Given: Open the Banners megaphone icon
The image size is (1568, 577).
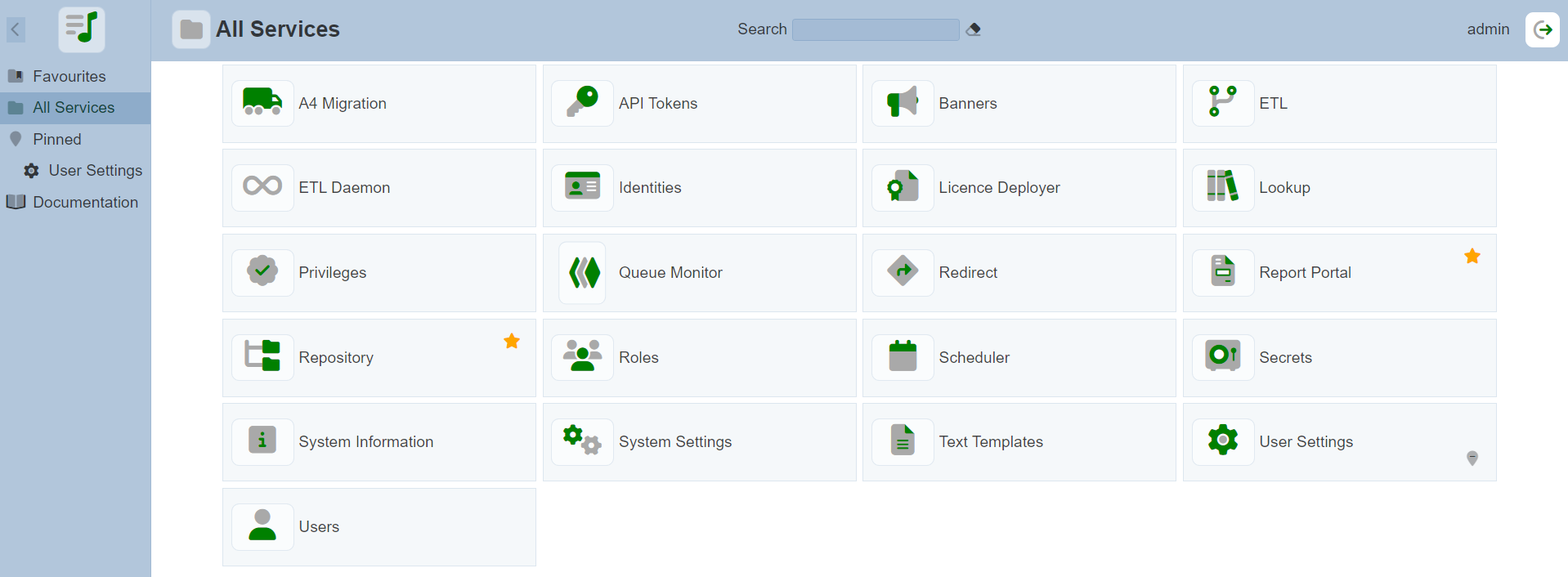Looking at the screenshot, I should click(903, 103).
